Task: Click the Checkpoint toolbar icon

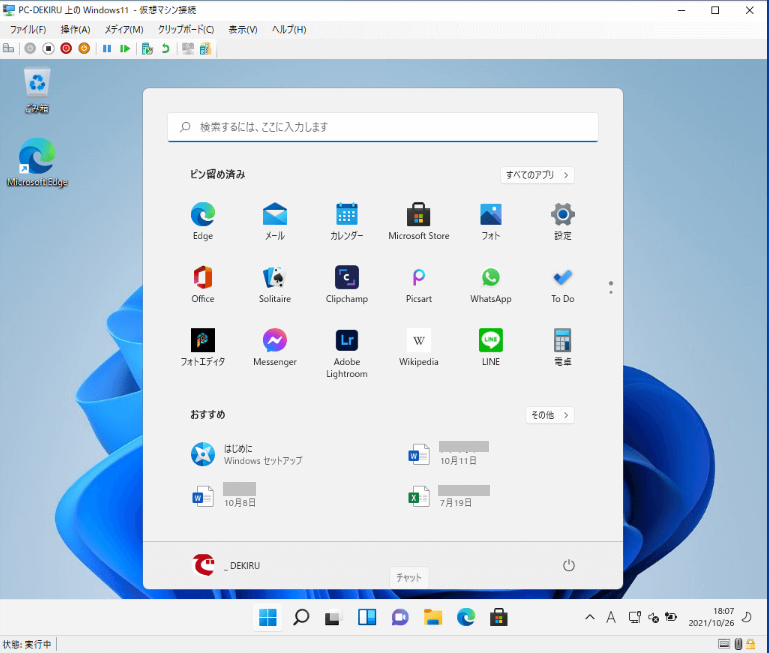Action: pos(147,48)
